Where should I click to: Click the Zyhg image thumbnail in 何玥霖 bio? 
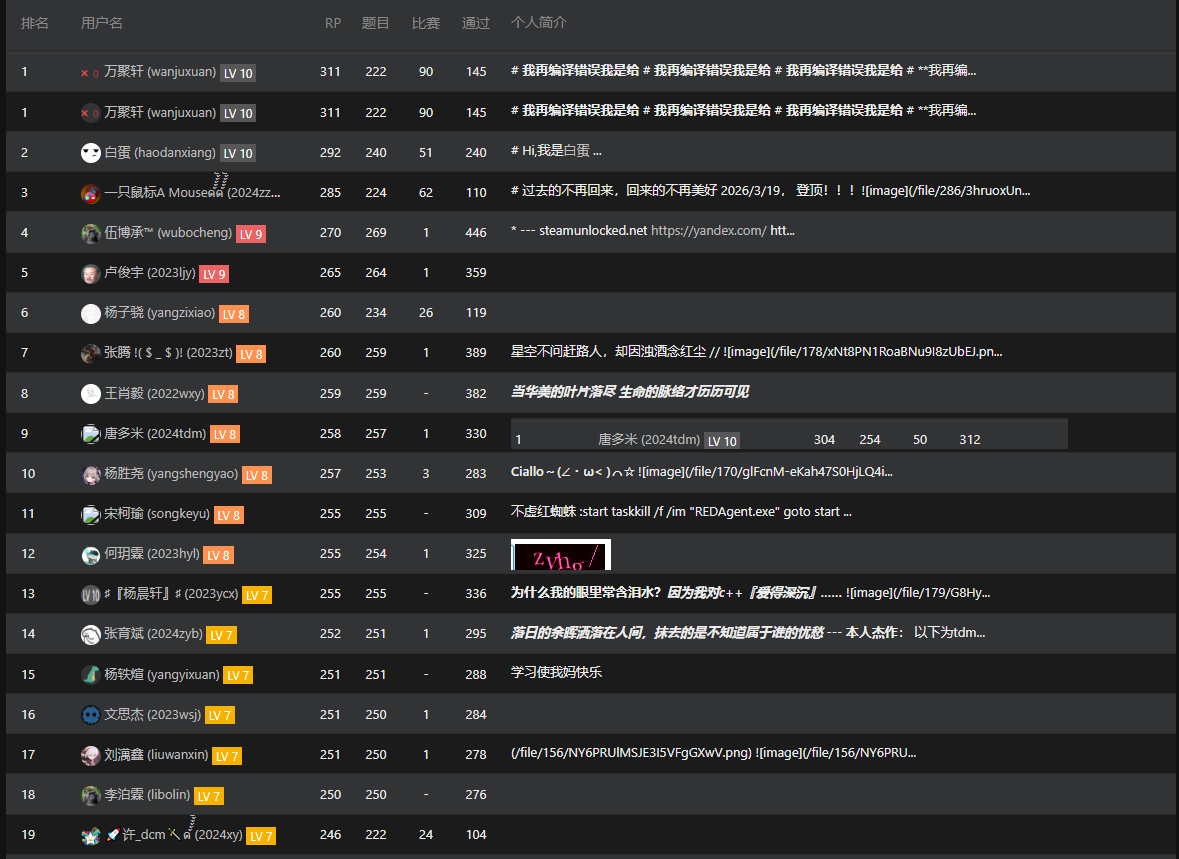[x=561, y=554]
